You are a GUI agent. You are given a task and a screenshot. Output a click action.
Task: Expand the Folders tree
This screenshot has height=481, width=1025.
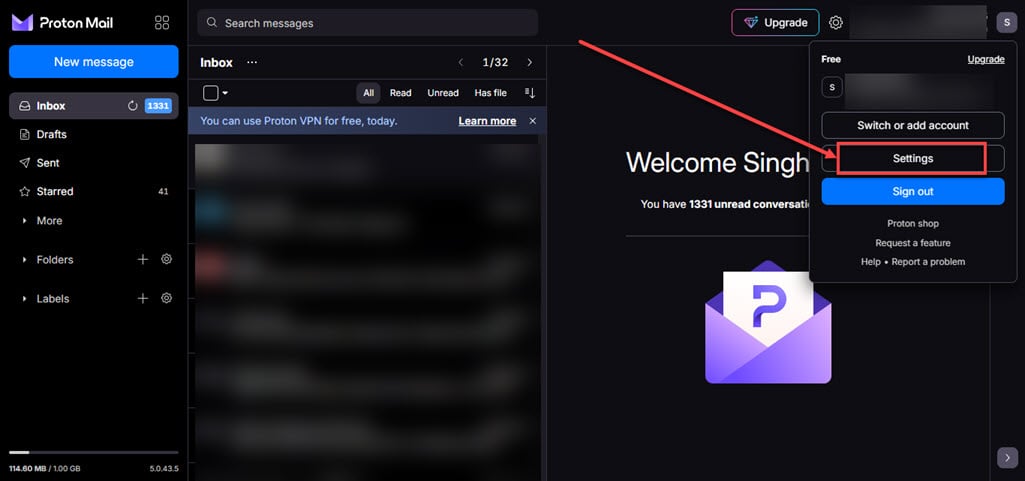[x=25, y=259]
